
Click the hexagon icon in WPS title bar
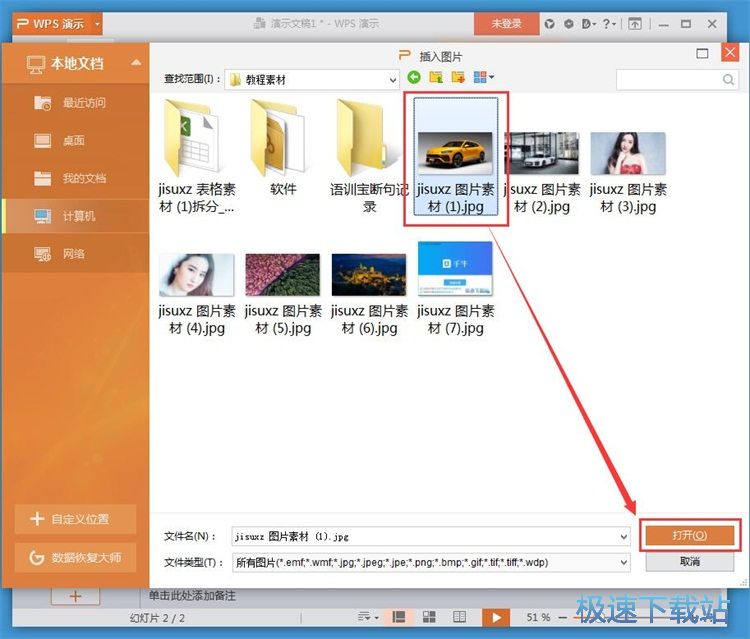[x=569, y=23]
